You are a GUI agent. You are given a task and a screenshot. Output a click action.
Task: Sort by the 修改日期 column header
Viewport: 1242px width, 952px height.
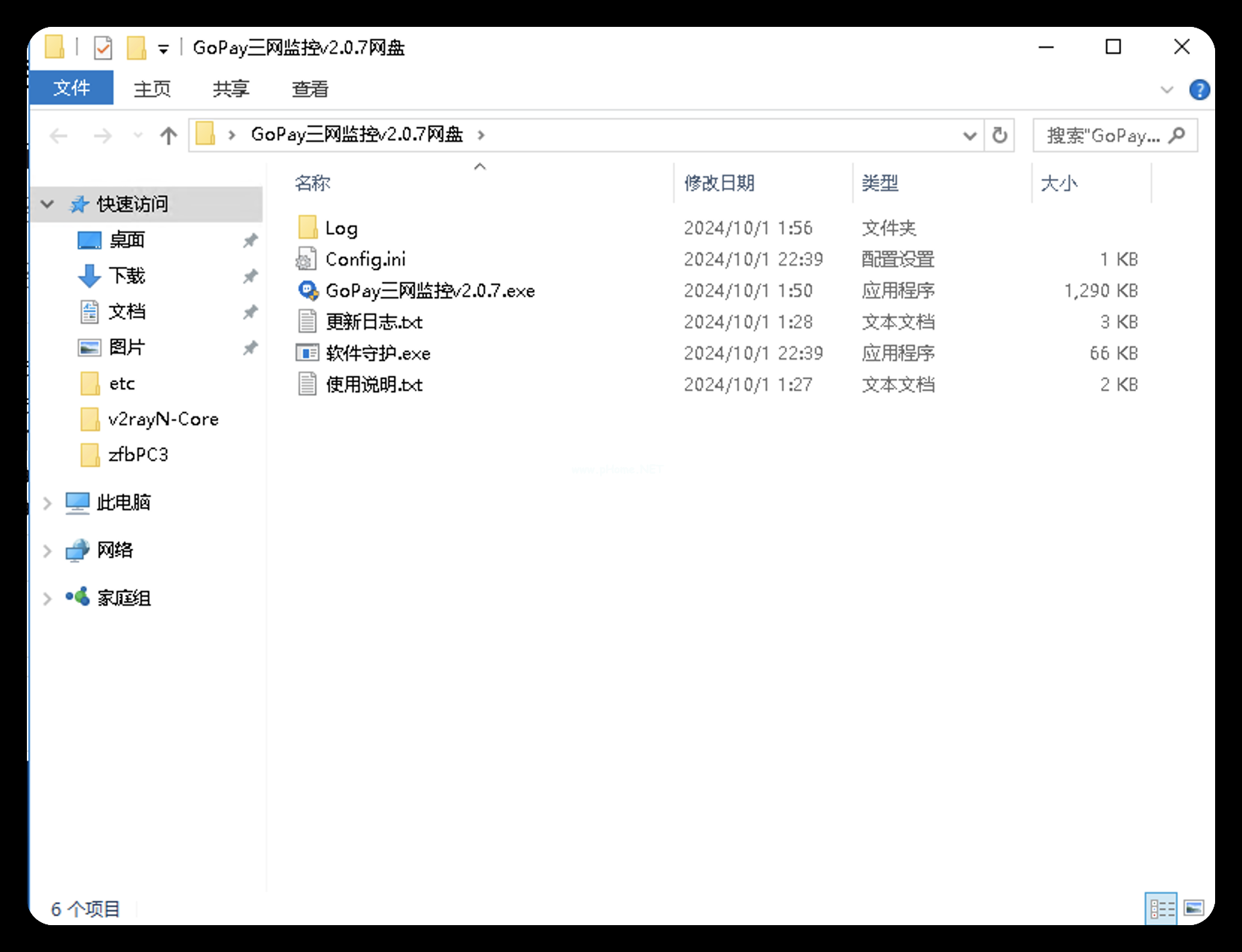click(x=720, y=183)
